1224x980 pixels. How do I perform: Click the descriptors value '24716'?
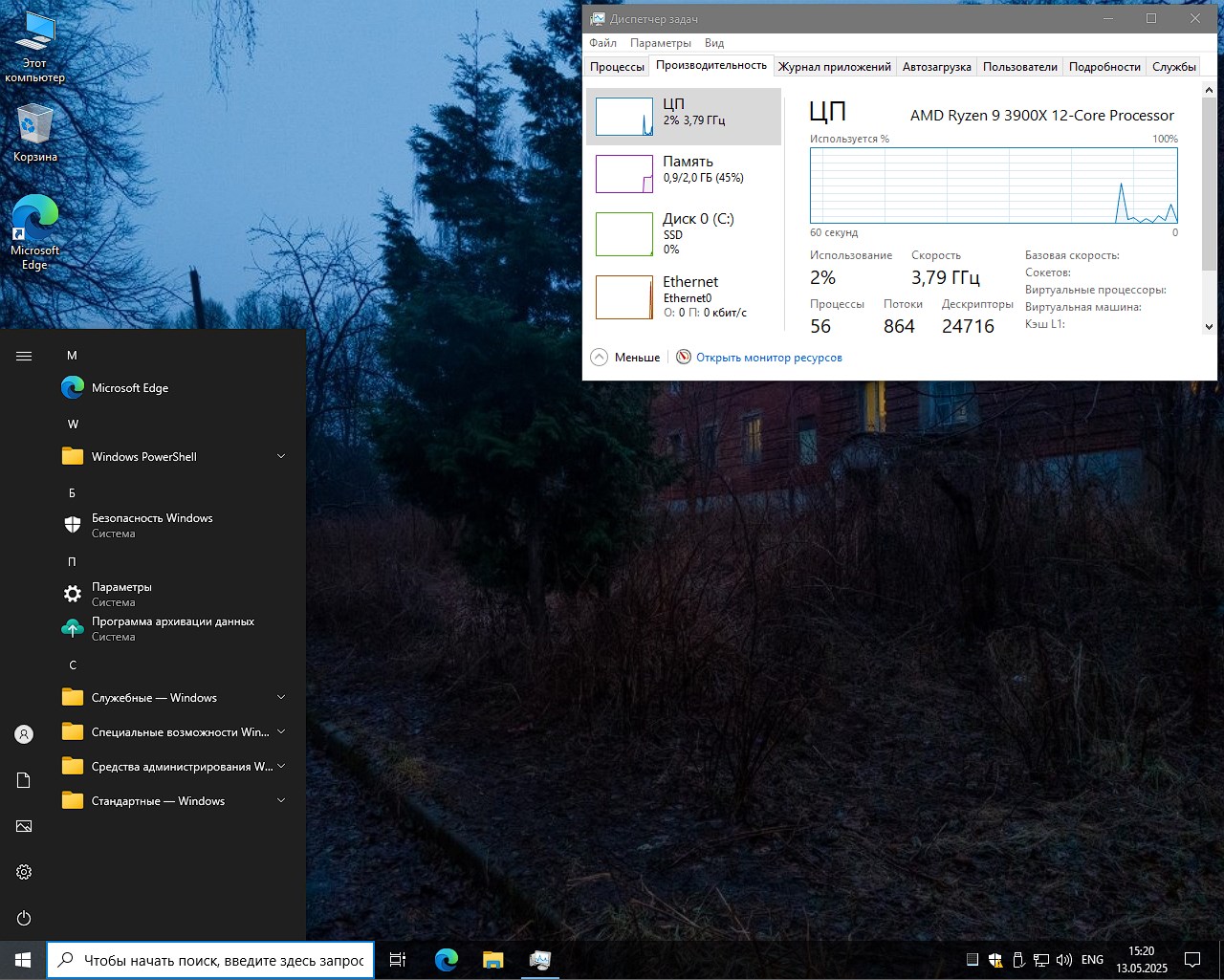point(968,326)
